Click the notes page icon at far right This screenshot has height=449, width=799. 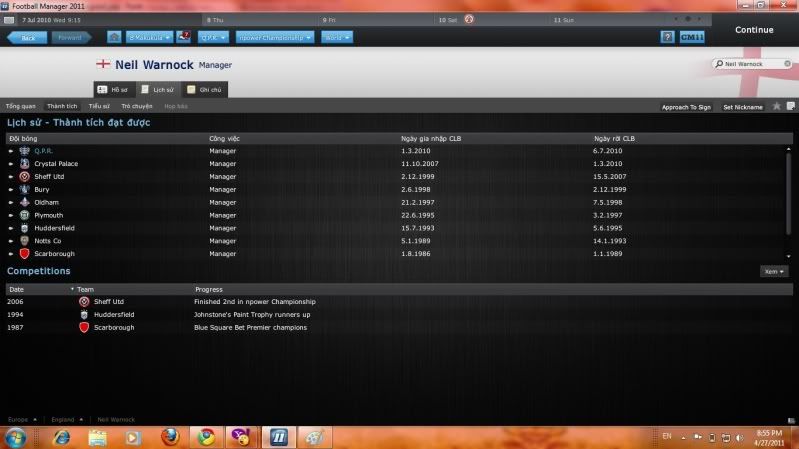tap(790, 106)
